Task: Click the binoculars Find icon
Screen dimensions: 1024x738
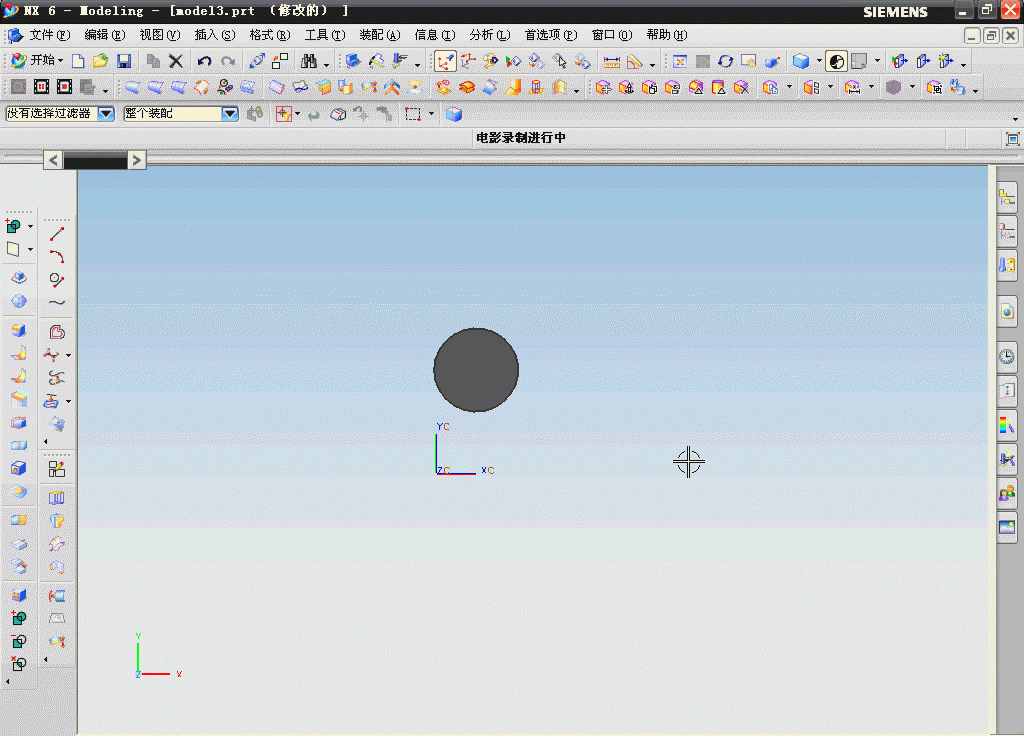Action: tap(309, 61)
